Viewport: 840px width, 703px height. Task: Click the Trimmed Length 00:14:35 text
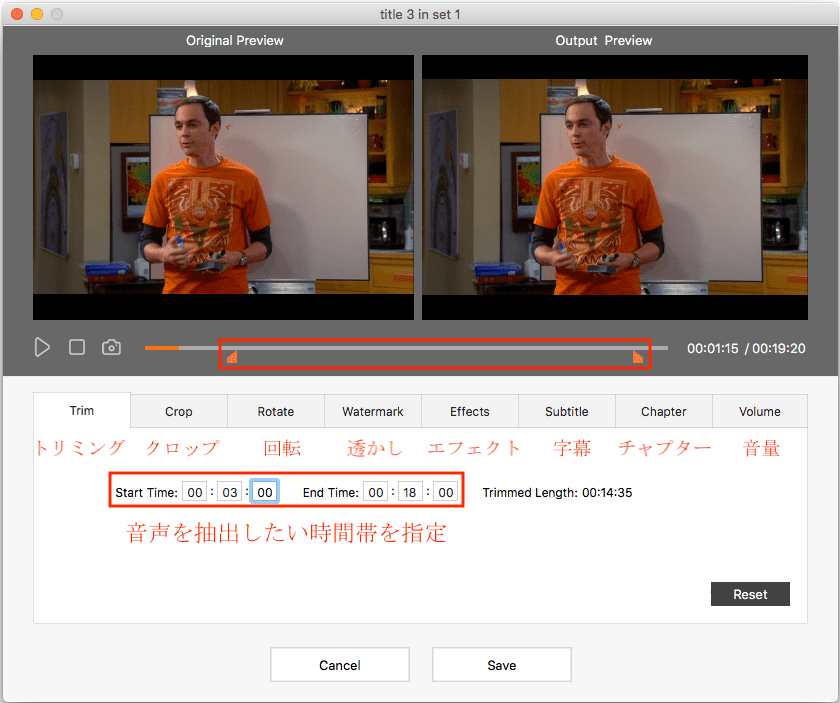click(557, 492)
